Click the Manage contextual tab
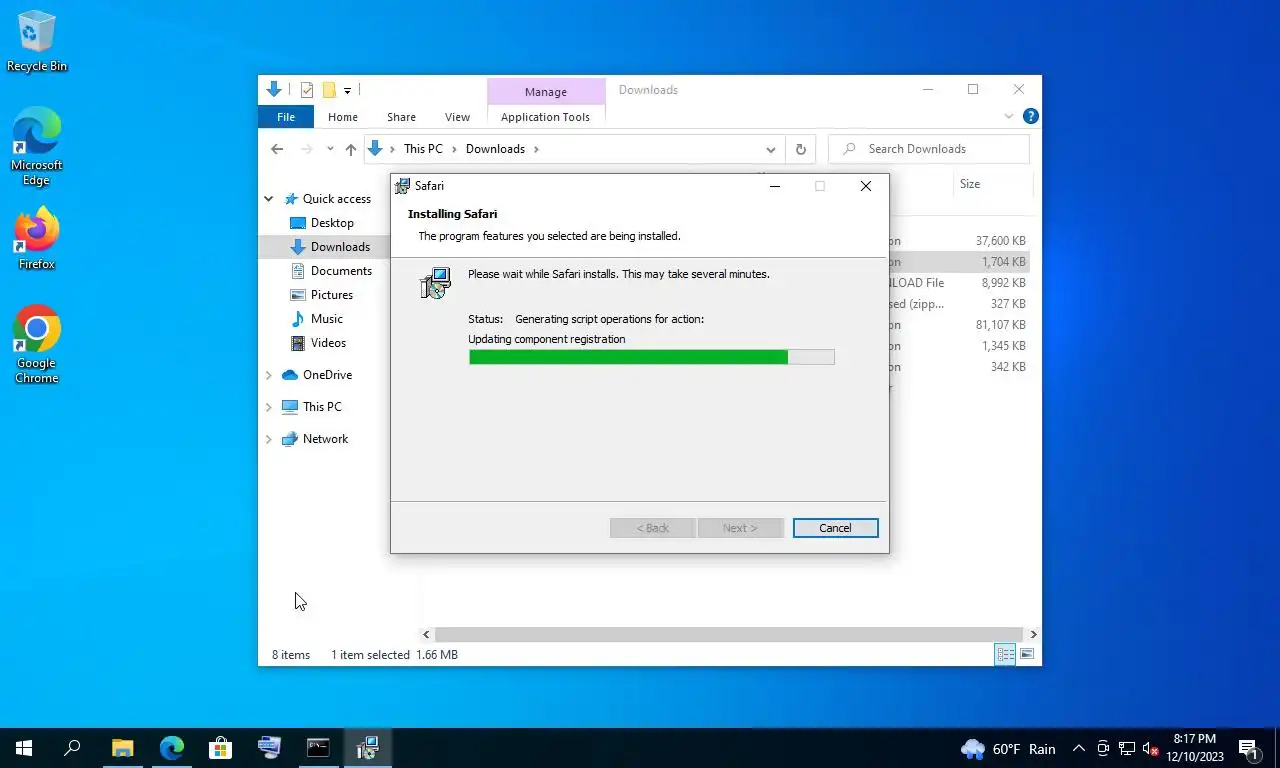 coord(546,92)
